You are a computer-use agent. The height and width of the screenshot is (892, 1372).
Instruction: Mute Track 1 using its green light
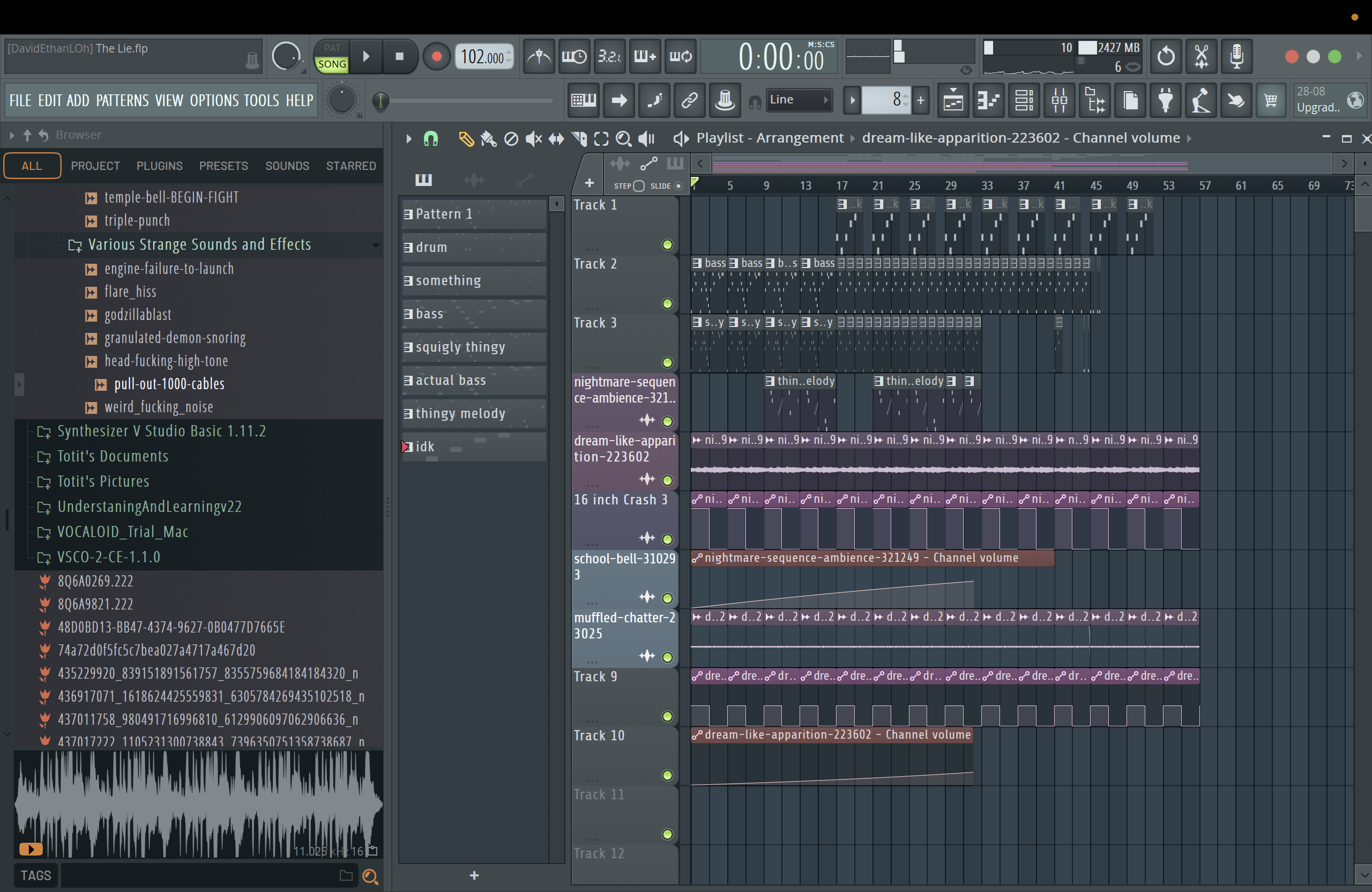667,245
